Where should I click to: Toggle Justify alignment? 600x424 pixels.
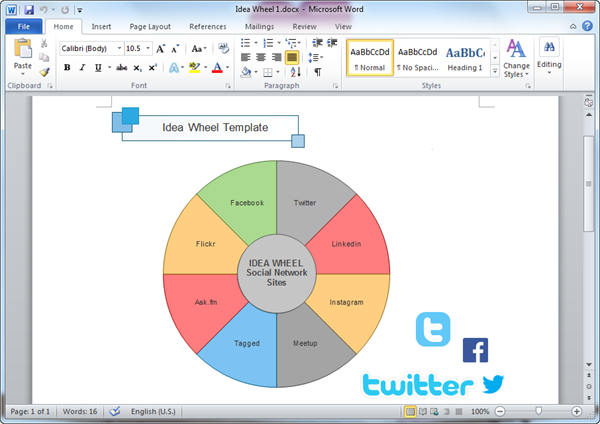pos(292,57)
